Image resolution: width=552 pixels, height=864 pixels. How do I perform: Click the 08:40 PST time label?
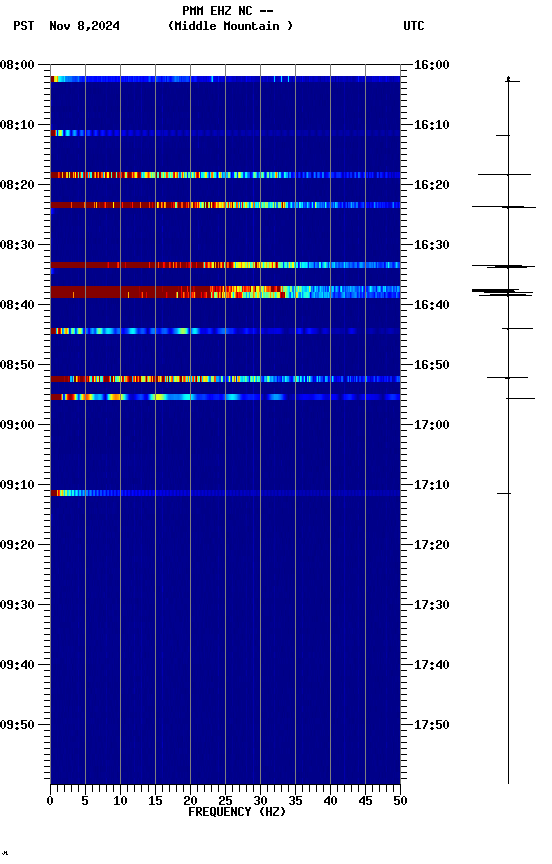(x=17, y=305)
